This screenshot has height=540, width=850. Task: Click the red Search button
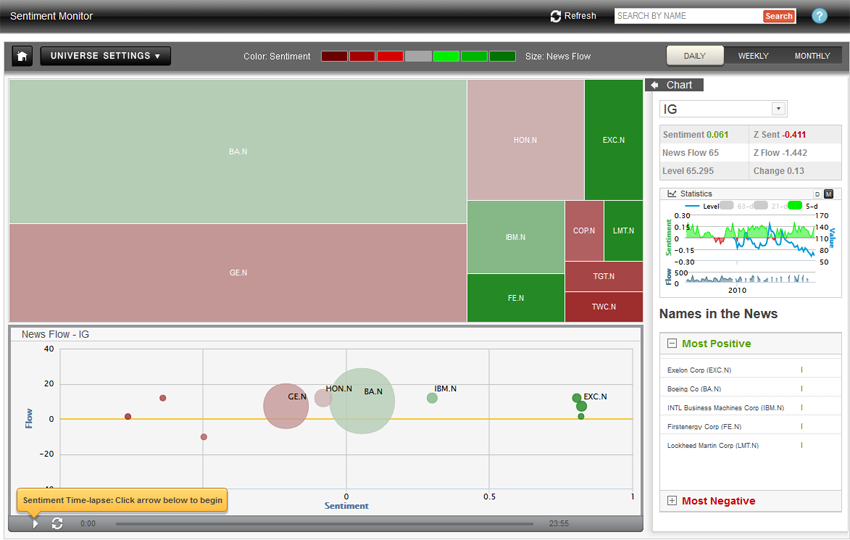[778, 16]
